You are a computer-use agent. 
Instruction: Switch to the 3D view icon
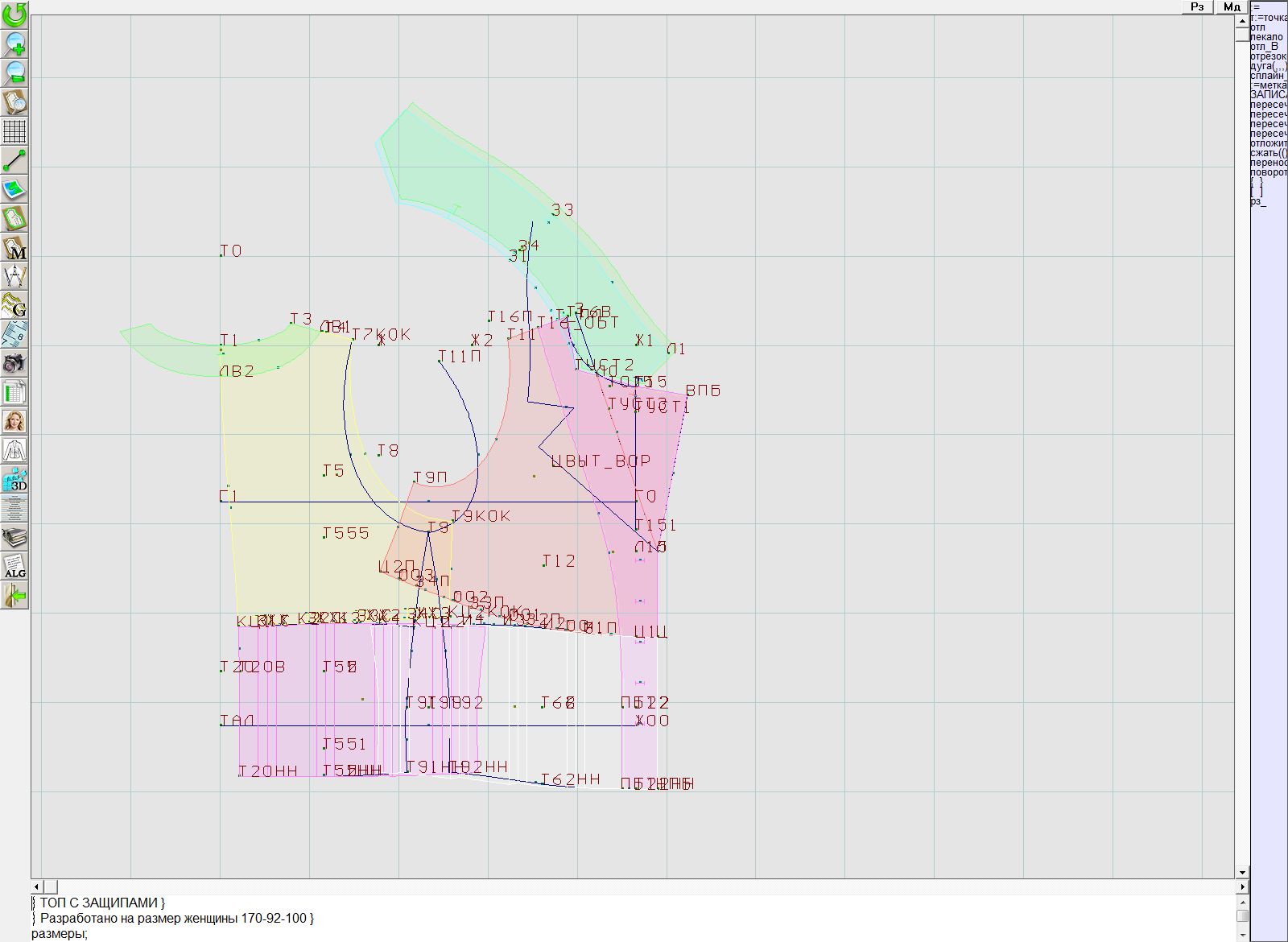[x=14, y=479]
